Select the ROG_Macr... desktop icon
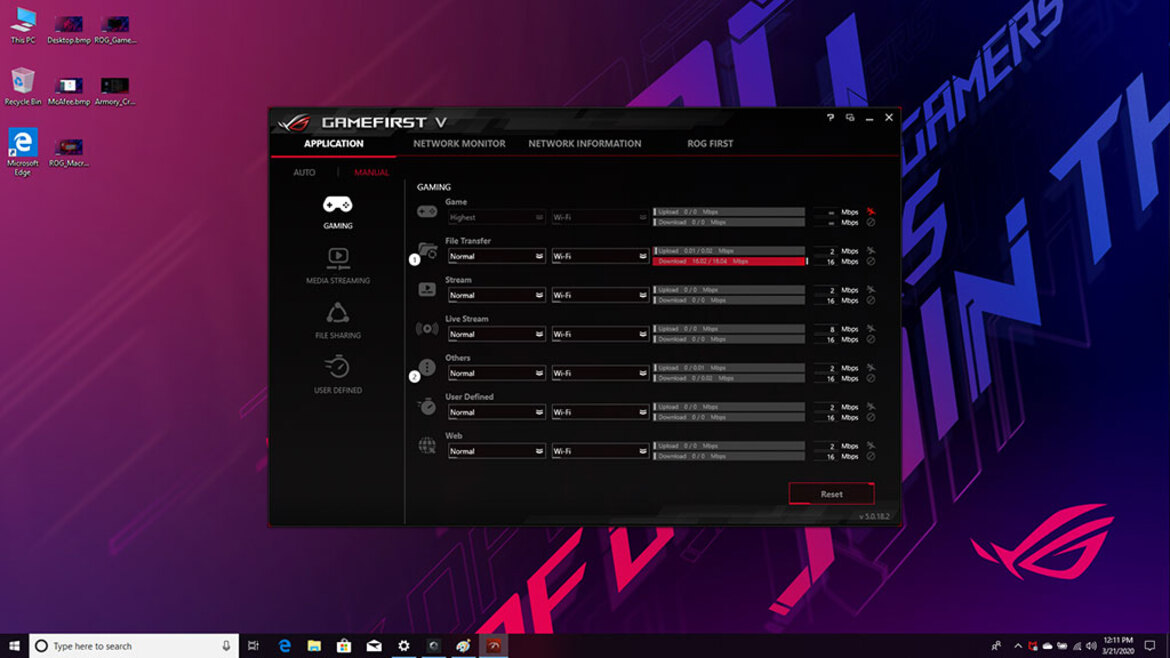 point(69,152)
